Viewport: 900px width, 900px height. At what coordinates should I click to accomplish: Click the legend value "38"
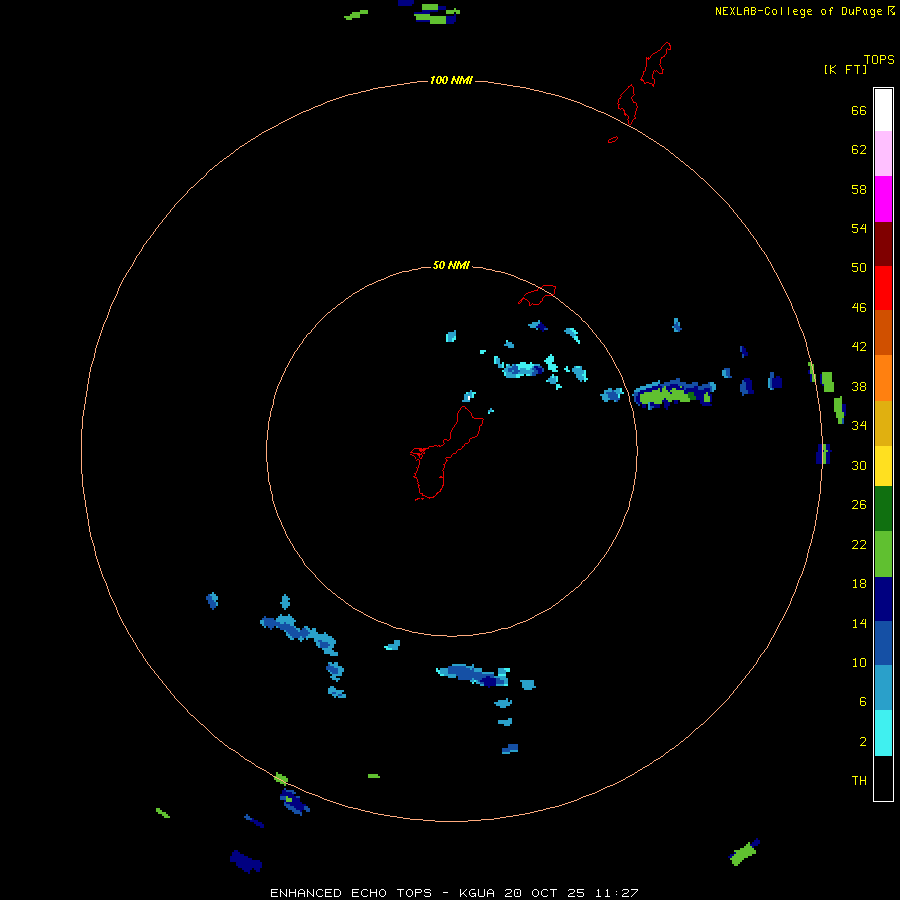click(x=859, y=387)
